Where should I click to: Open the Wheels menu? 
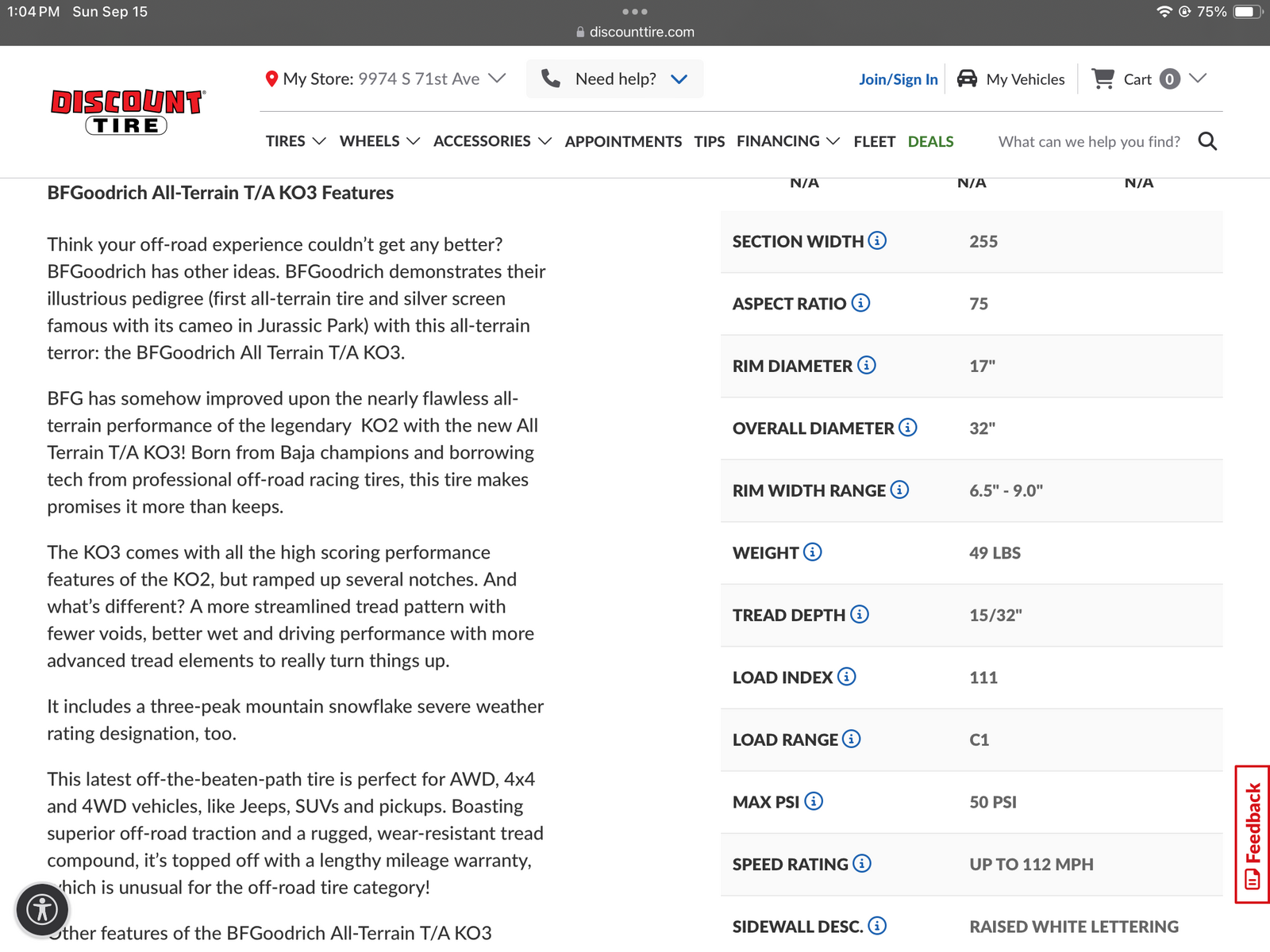[379, 141]
